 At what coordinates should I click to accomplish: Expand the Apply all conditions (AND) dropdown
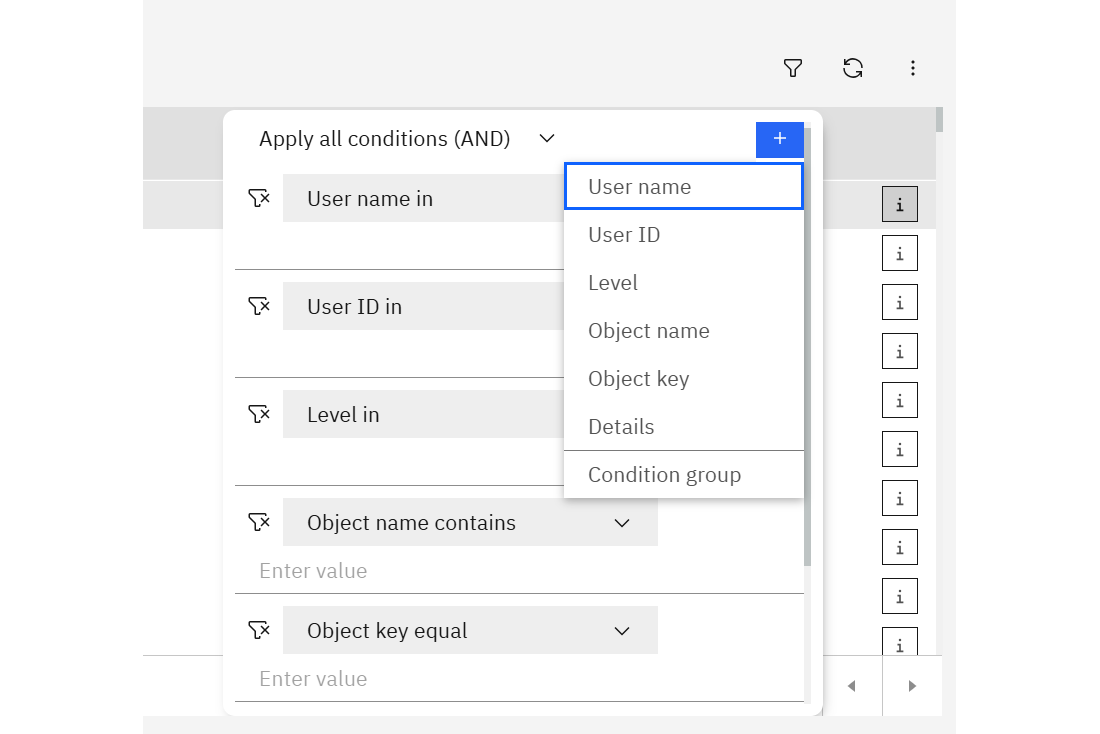point(546,139)
